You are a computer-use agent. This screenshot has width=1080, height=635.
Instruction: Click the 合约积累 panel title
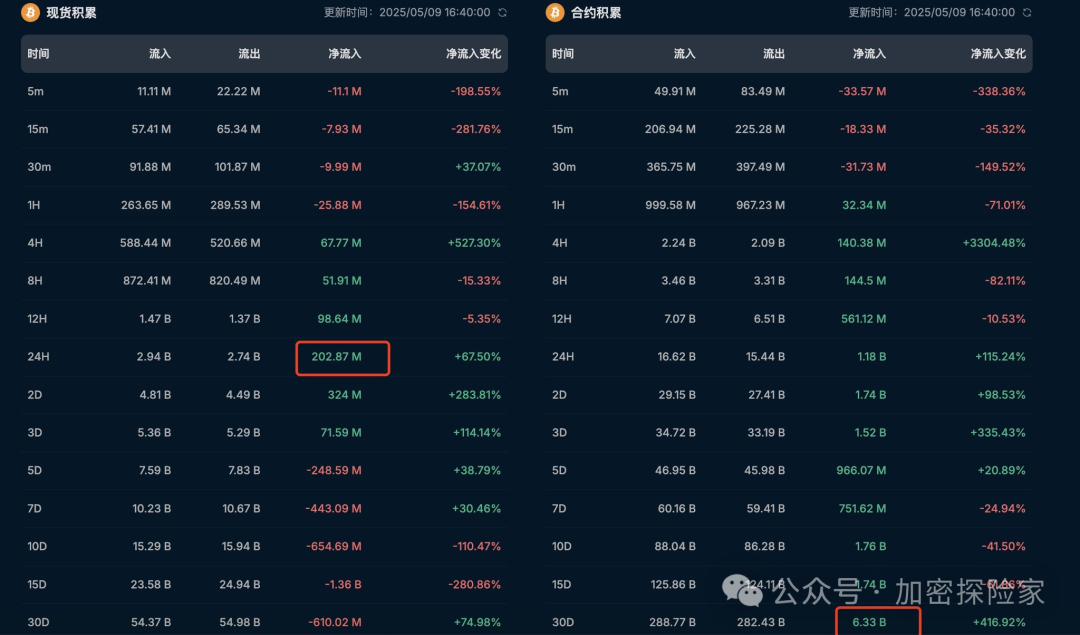(596, 13)
